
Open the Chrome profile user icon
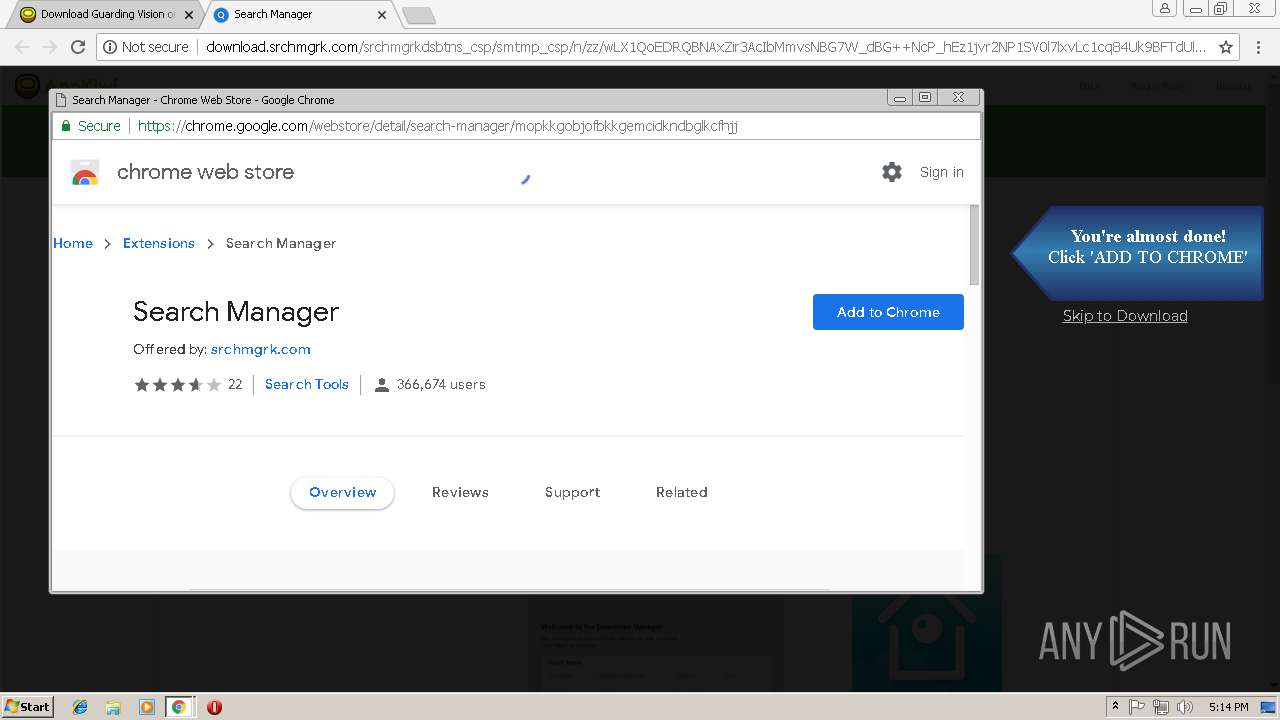point(1164,9)
